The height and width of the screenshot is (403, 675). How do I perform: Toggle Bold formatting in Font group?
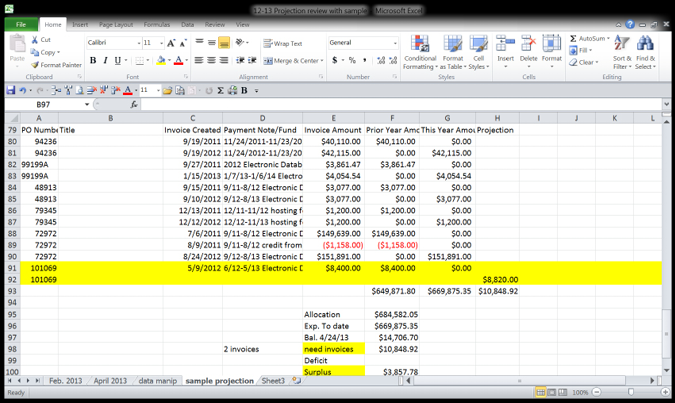click(93, 61)
